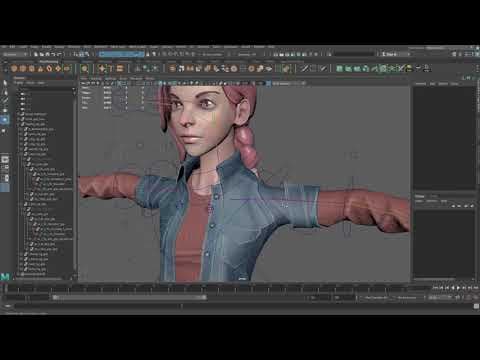The width and height of the screenshot is (480, 360).
Task: Open the character set dropdown near range slider
Action: coord(376,297)
